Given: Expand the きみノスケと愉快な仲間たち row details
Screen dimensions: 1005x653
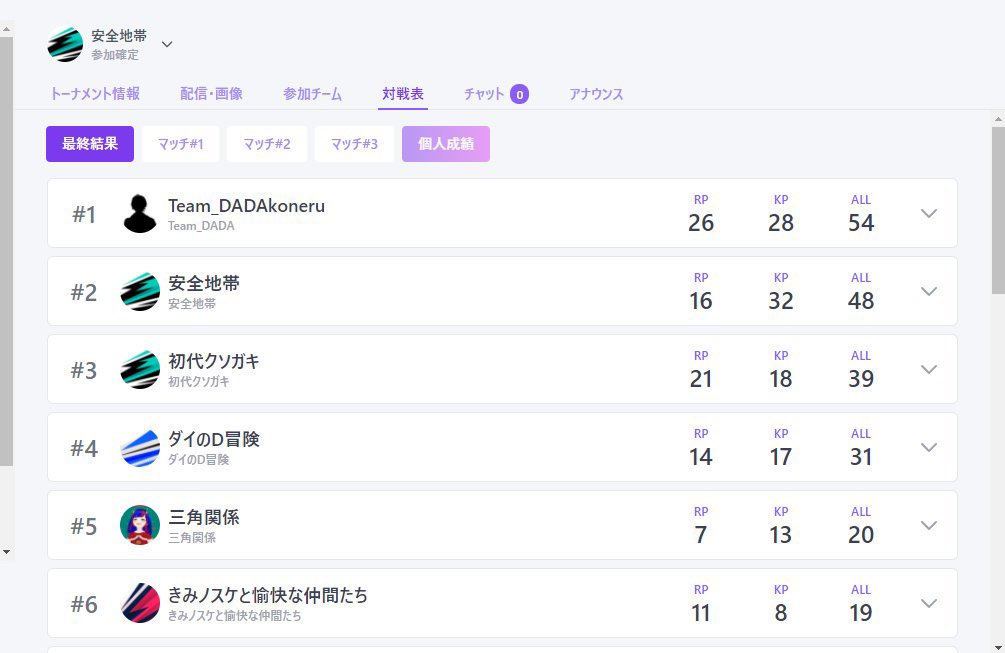Looking at the screenshot, I should point(929,604).
